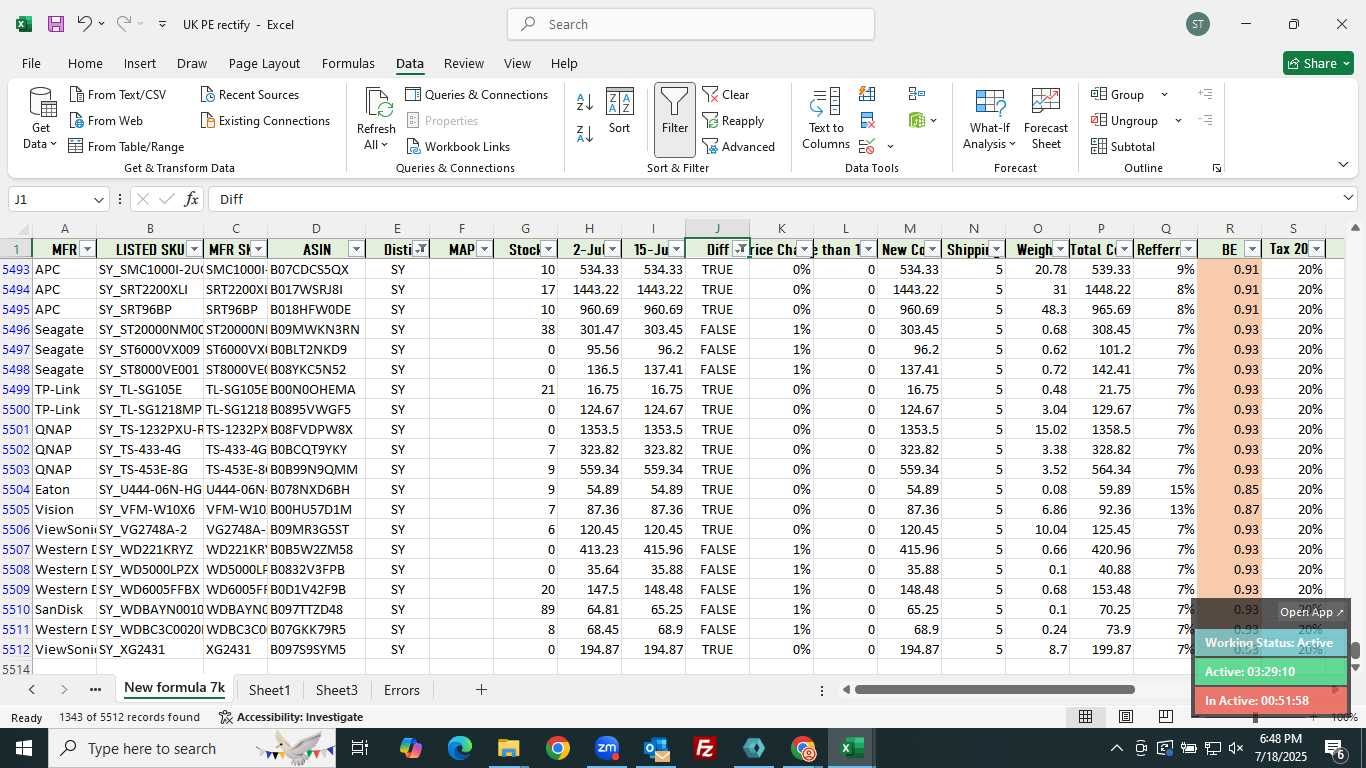Sort A to Z ascending

tap(585, 102)
